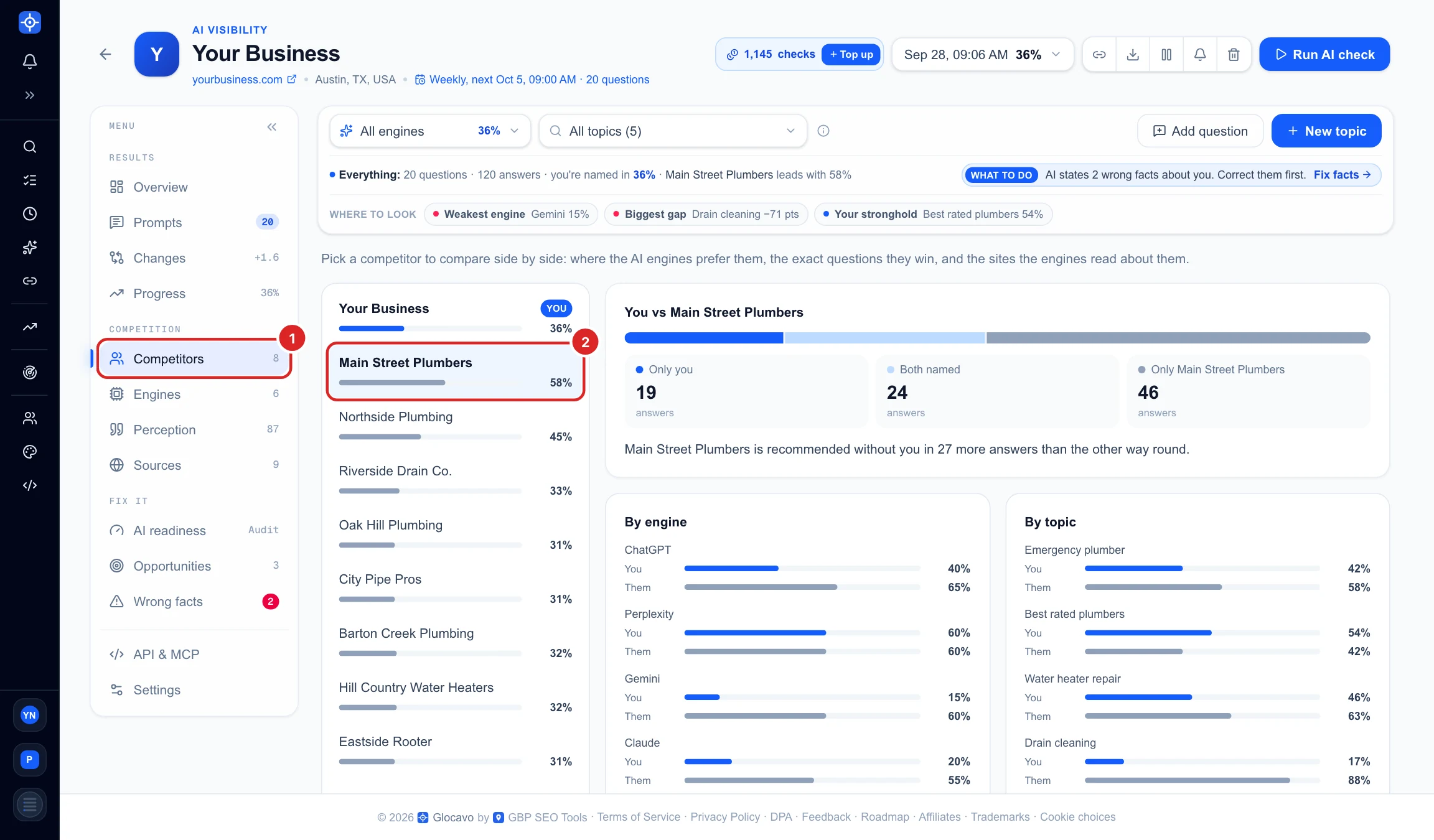Delete with the trash icon
The height and width of the screenshot is (840, 1434).
click(x=1234, y=54)
